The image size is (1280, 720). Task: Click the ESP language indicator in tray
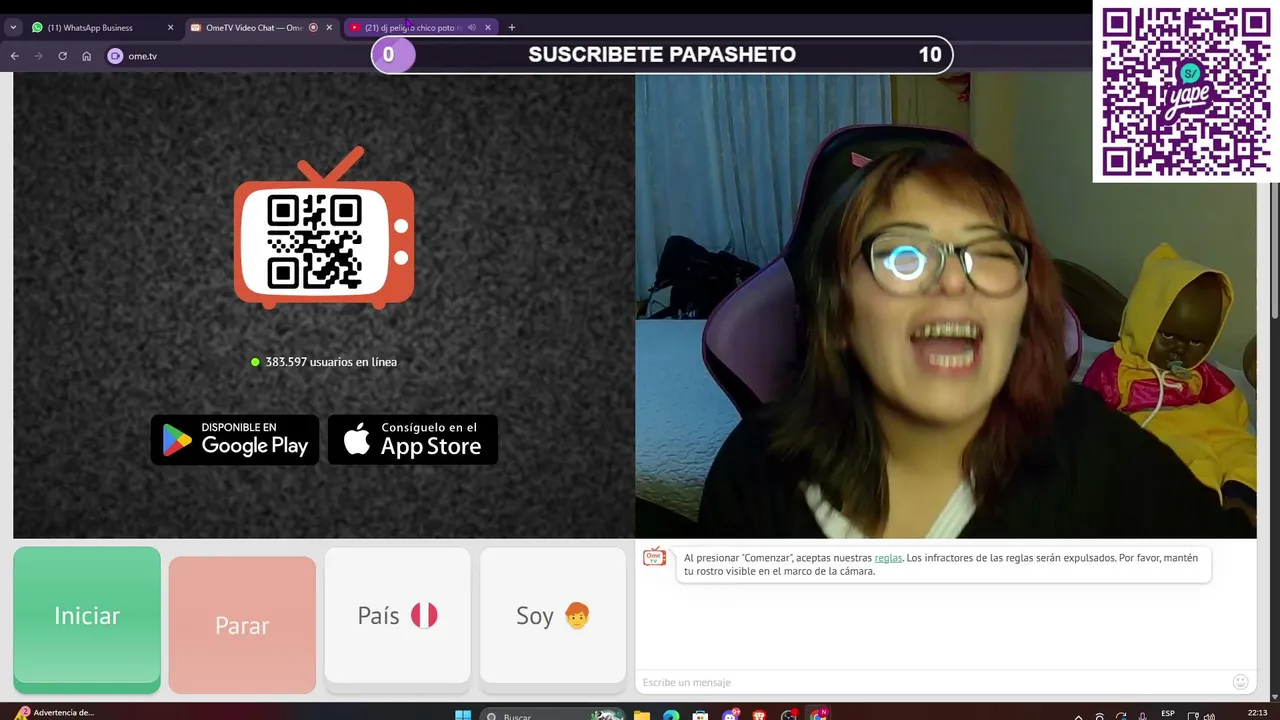[x=1168, y=714]
